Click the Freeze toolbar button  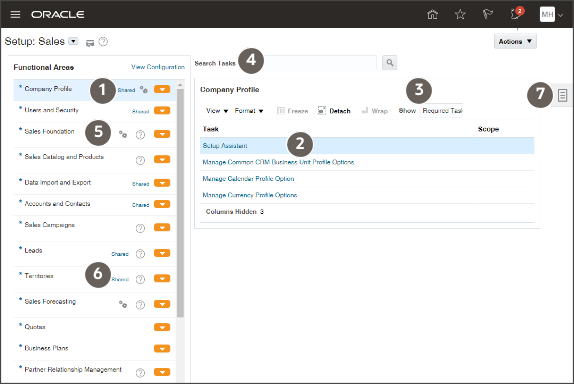tap(292, 111)
